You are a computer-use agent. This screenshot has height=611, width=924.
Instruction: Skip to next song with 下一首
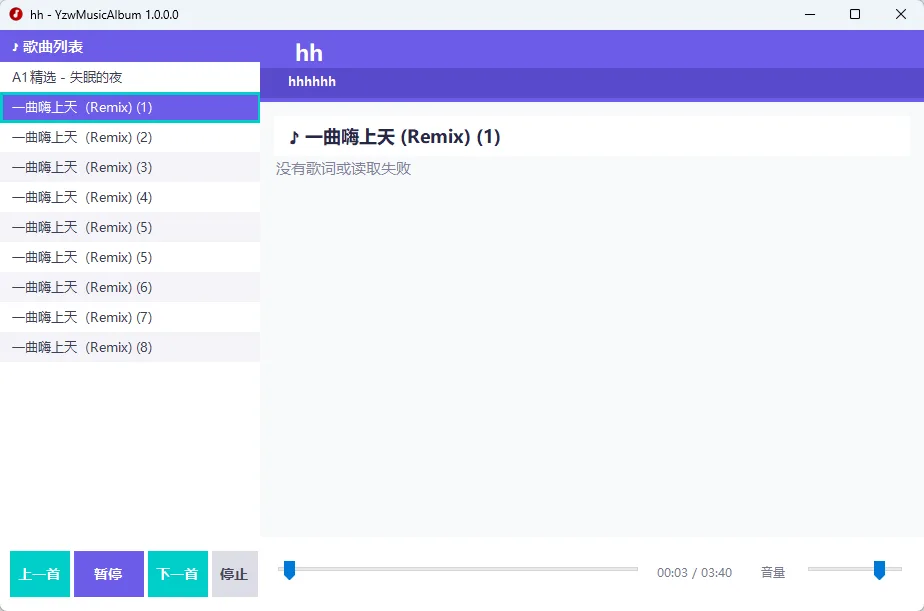178,574
